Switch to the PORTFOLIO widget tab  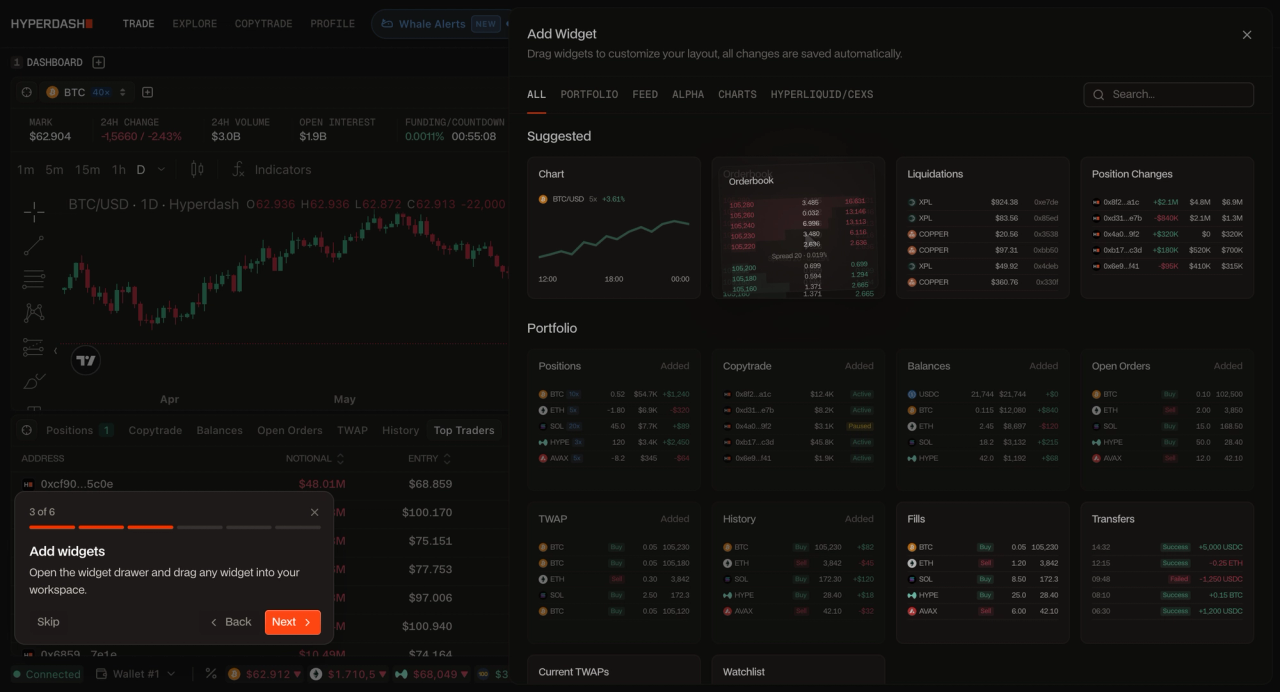589,94
